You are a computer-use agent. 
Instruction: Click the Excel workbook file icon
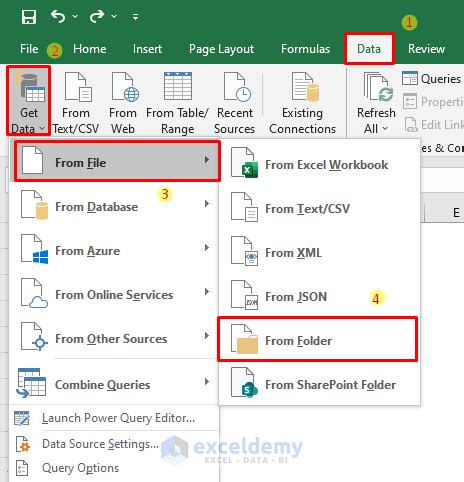(244, 163)
